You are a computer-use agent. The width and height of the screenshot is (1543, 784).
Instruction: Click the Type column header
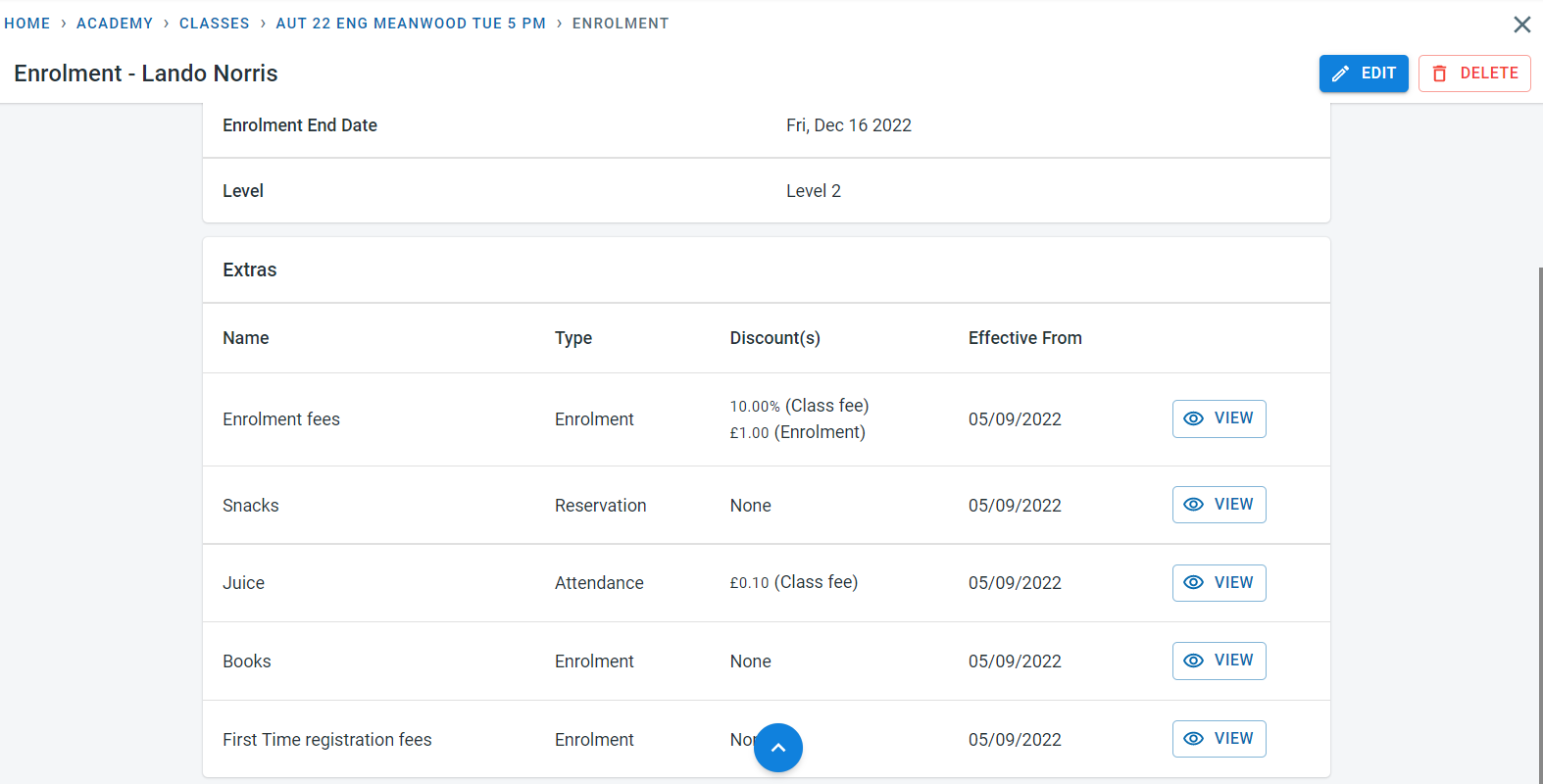pos(572,338)
